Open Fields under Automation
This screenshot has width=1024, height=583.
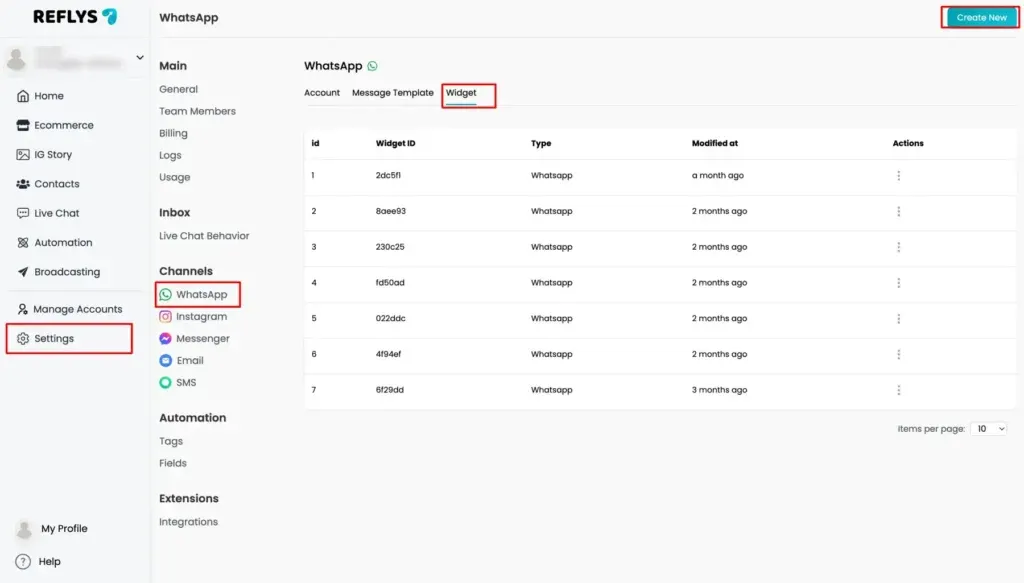(172, 464)
